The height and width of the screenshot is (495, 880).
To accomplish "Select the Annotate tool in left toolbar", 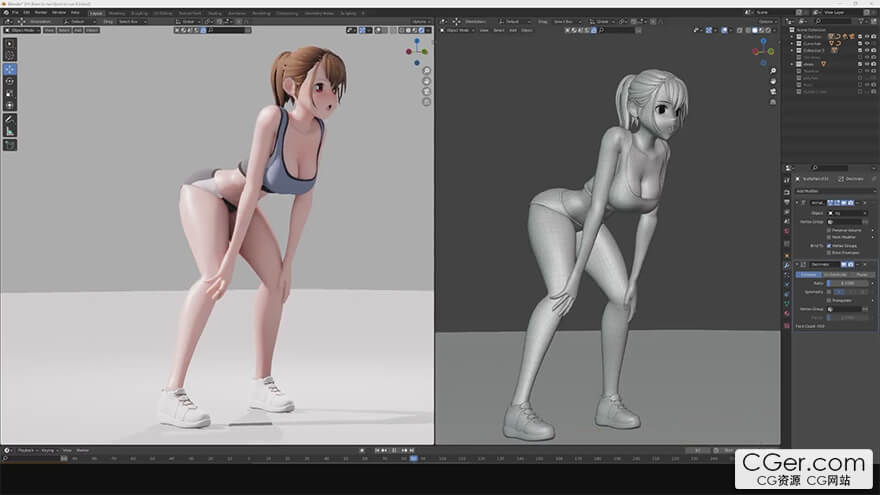I will [10, 118].
